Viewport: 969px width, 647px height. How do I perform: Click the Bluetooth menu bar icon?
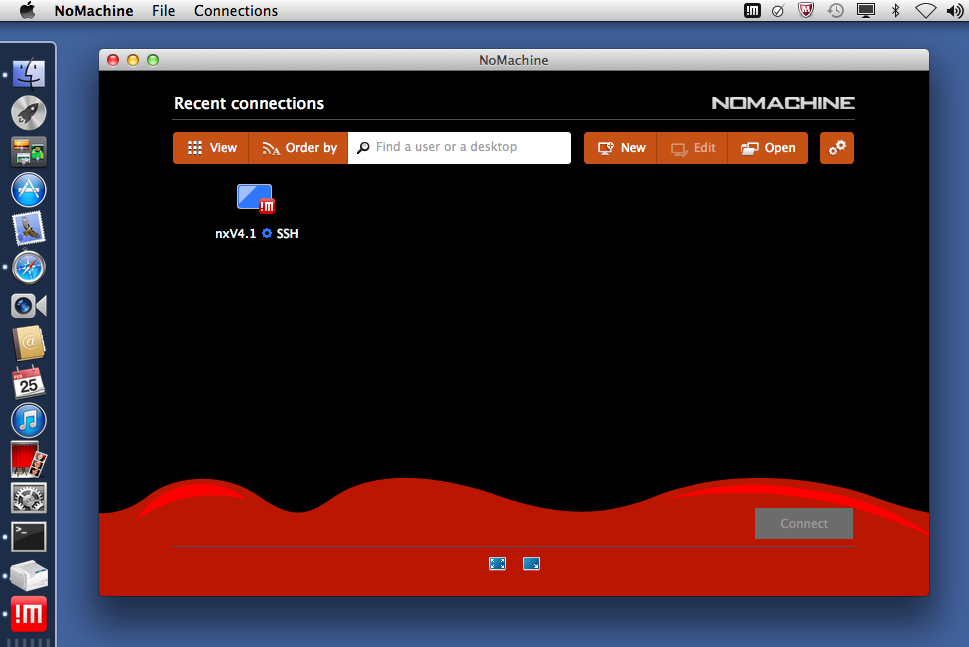coord(895,11)
